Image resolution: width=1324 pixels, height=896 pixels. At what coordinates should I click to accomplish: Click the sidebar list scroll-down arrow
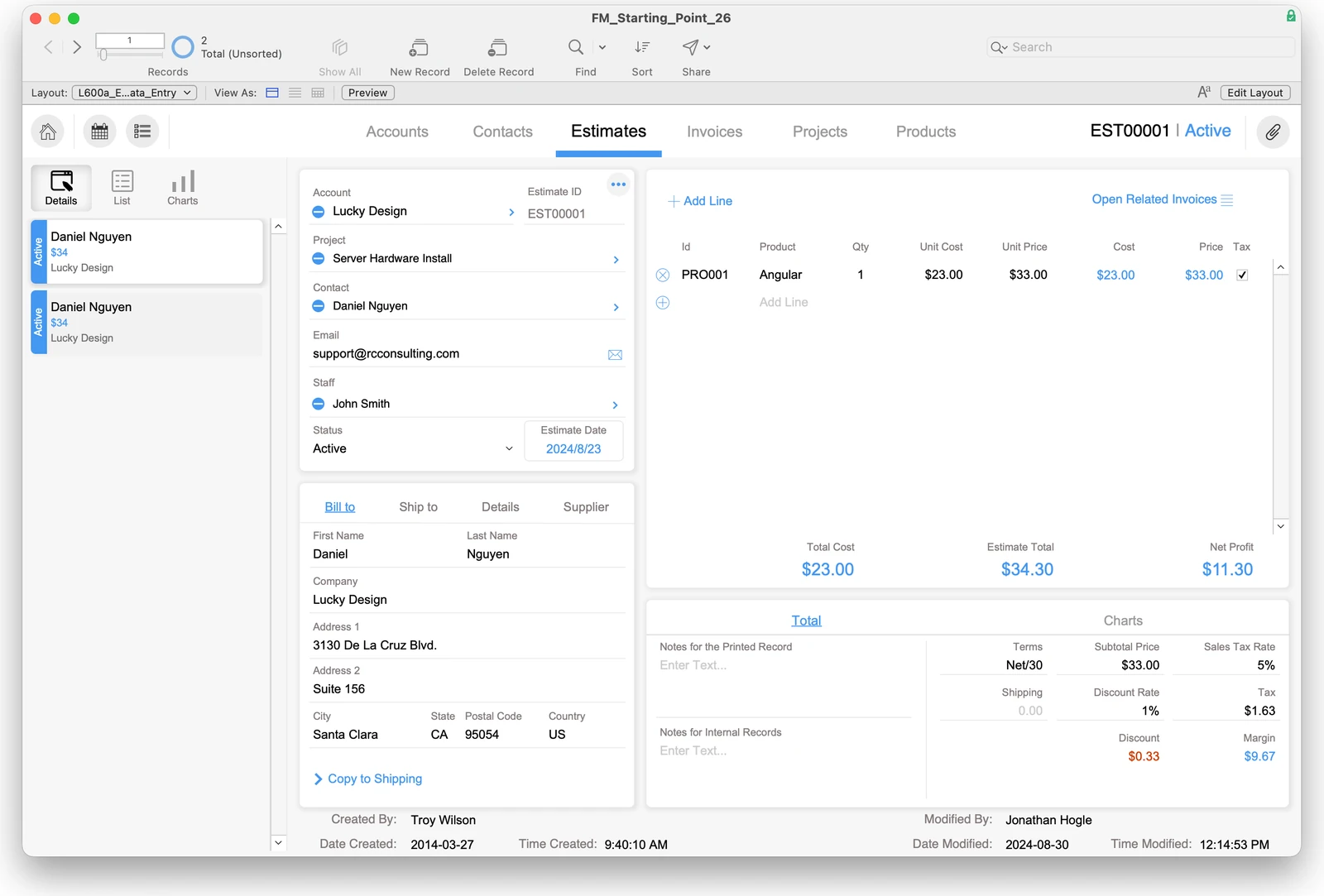279,843
